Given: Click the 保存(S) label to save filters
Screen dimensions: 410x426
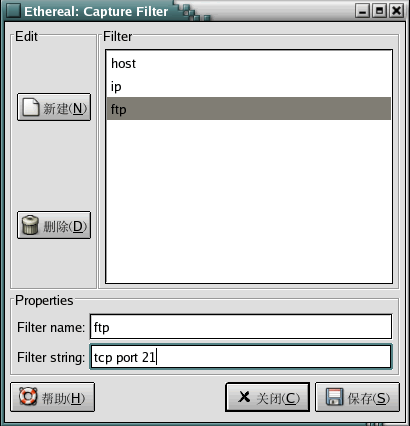Looking at the screenshot, I should coord(368,398).
